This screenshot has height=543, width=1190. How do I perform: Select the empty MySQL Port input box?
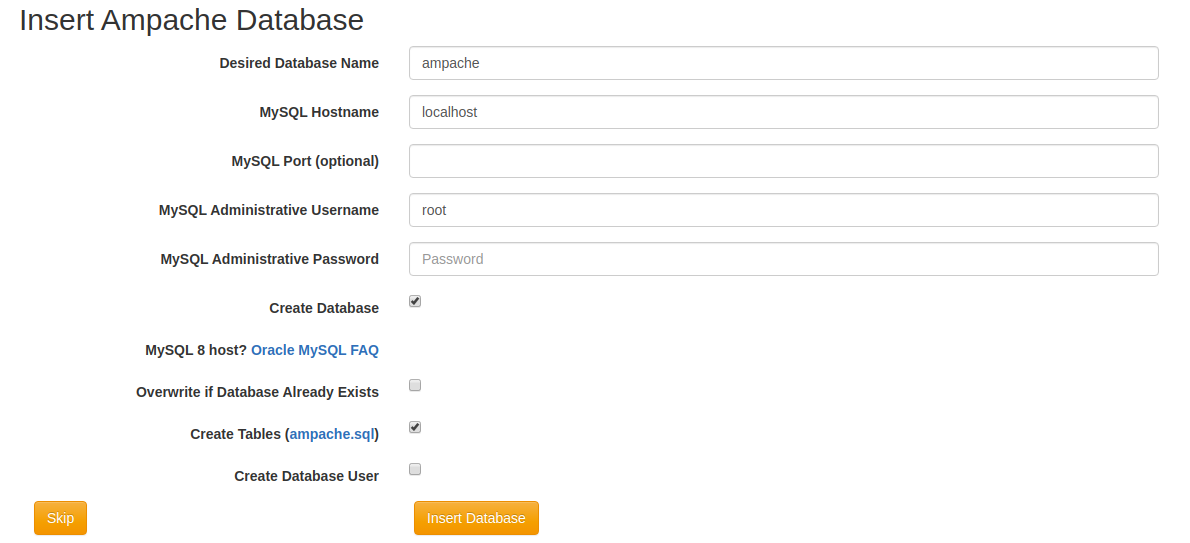(783, 161)
